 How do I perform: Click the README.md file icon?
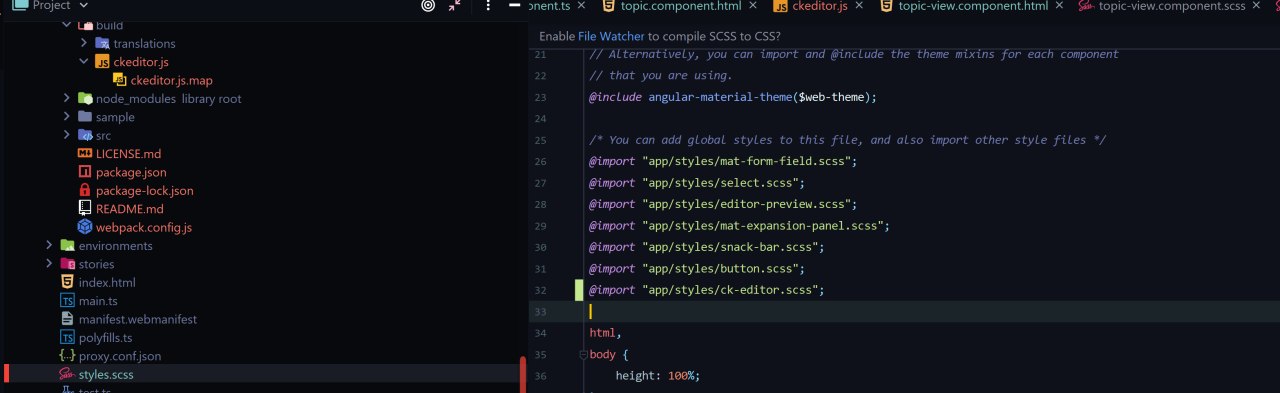pyautogui.click(x=85, y=209)
